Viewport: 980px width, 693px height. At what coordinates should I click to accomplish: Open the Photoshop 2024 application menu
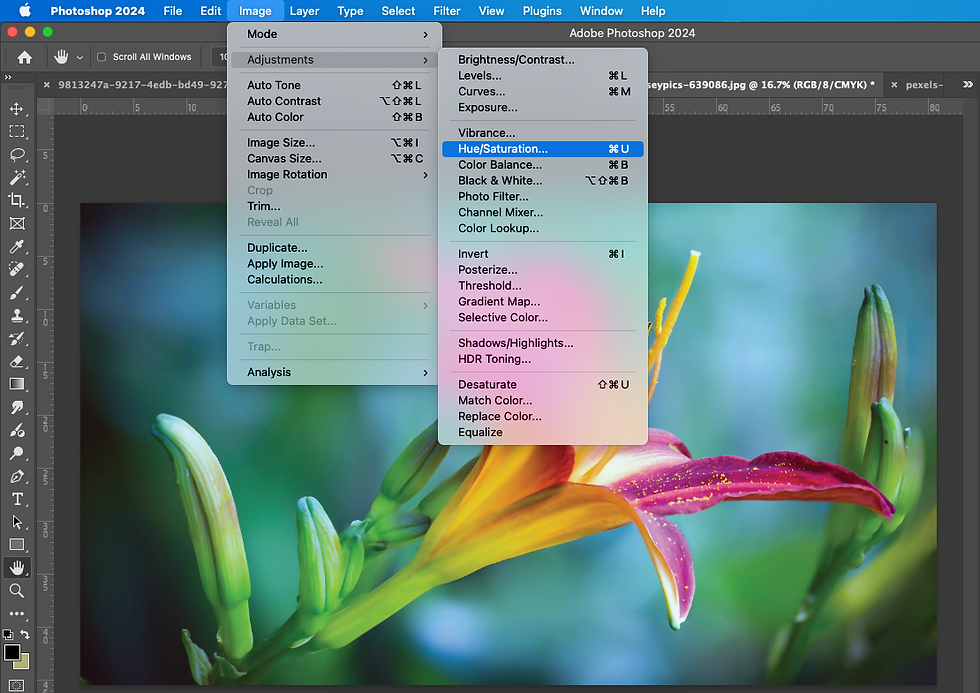tap(98, 11)
